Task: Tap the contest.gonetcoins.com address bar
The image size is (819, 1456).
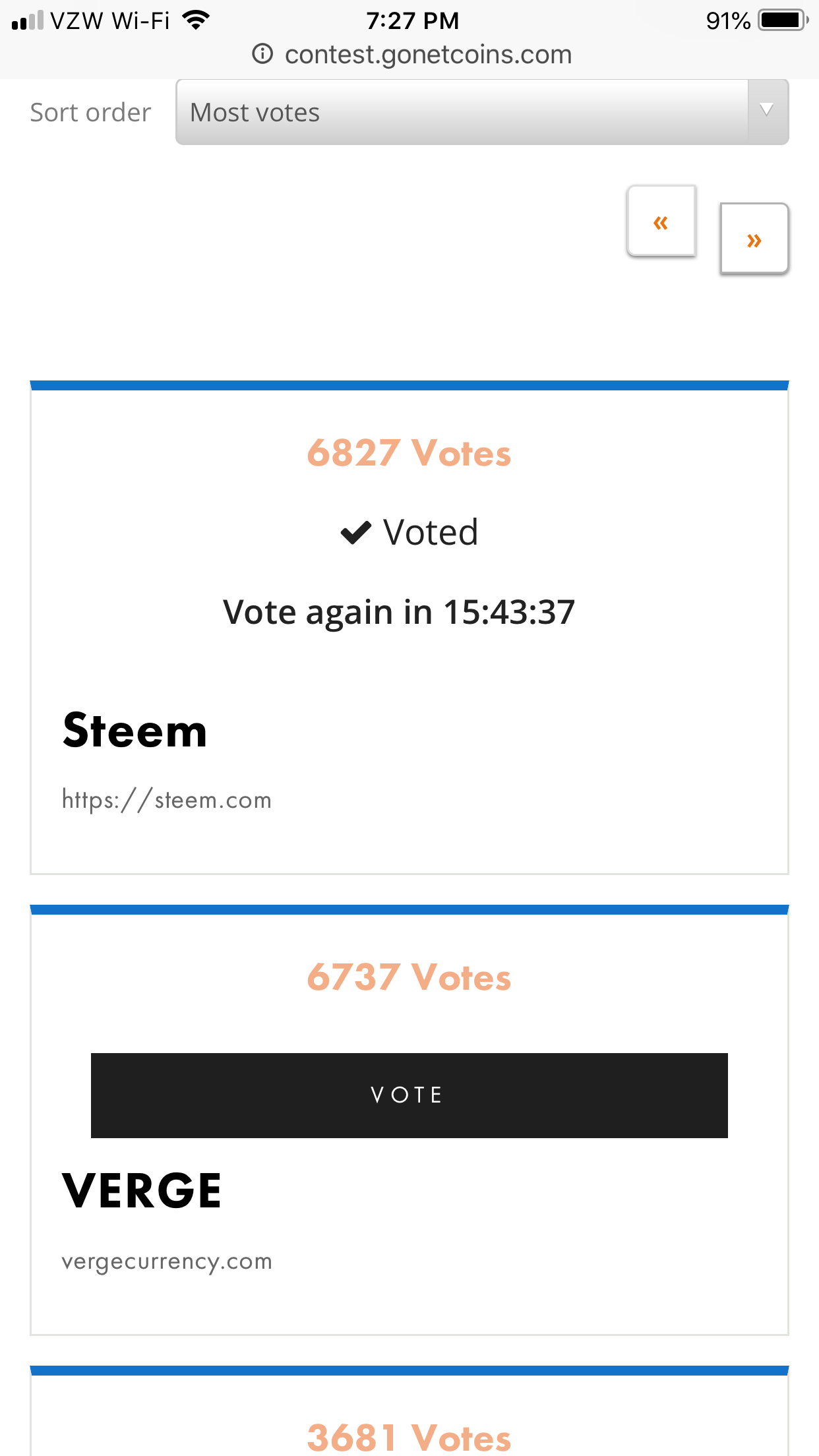Action: click(411, 54)
